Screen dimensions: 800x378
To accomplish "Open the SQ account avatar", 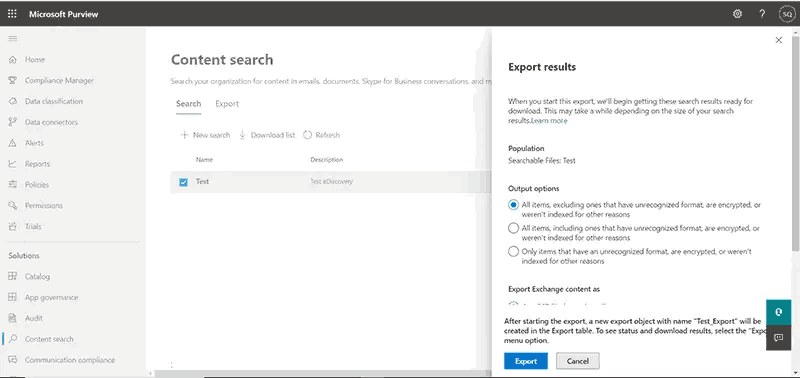I will coord(786,14).
